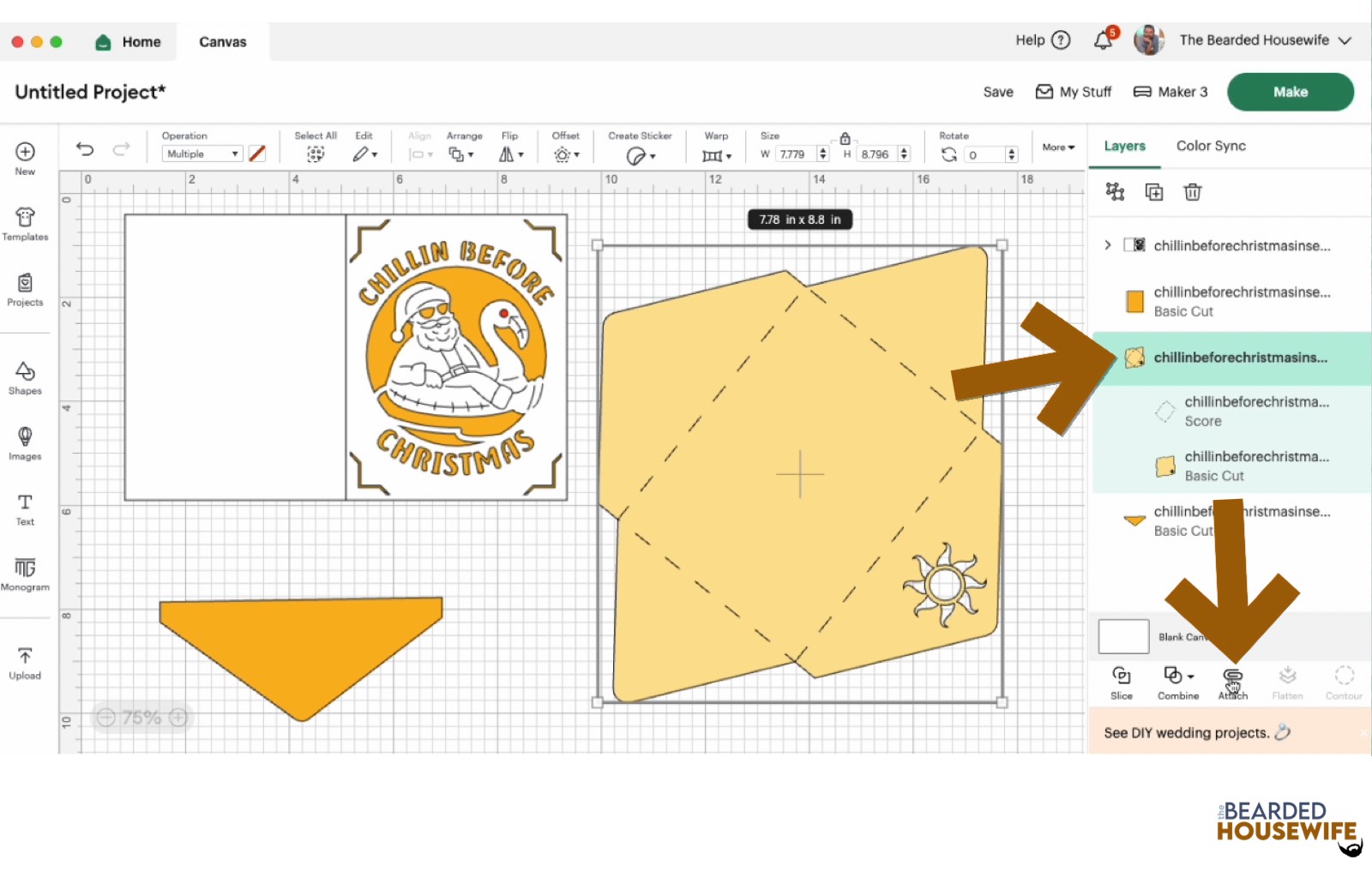Viewport: 1372px width, 872px height.
Task: Expand the first chillinbeforechristmasinse group
Action: coord(1108,245)
